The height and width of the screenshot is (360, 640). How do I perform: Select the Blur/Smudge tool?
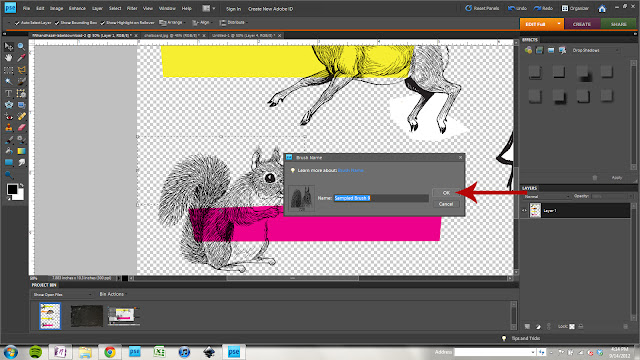point(21,162)
